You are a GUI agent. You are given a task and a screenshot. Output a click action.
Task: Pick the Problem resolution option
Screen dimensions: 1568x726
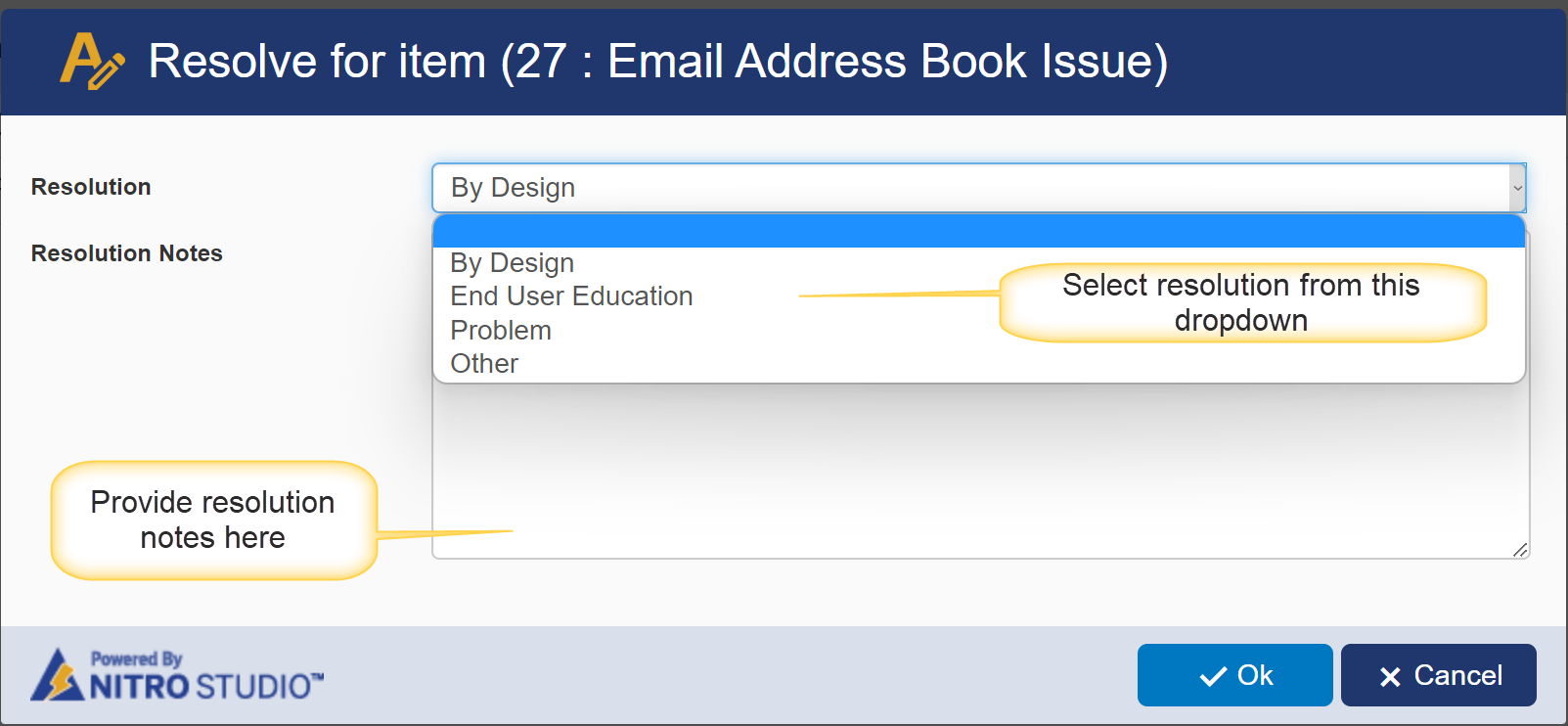coord(501,331)
